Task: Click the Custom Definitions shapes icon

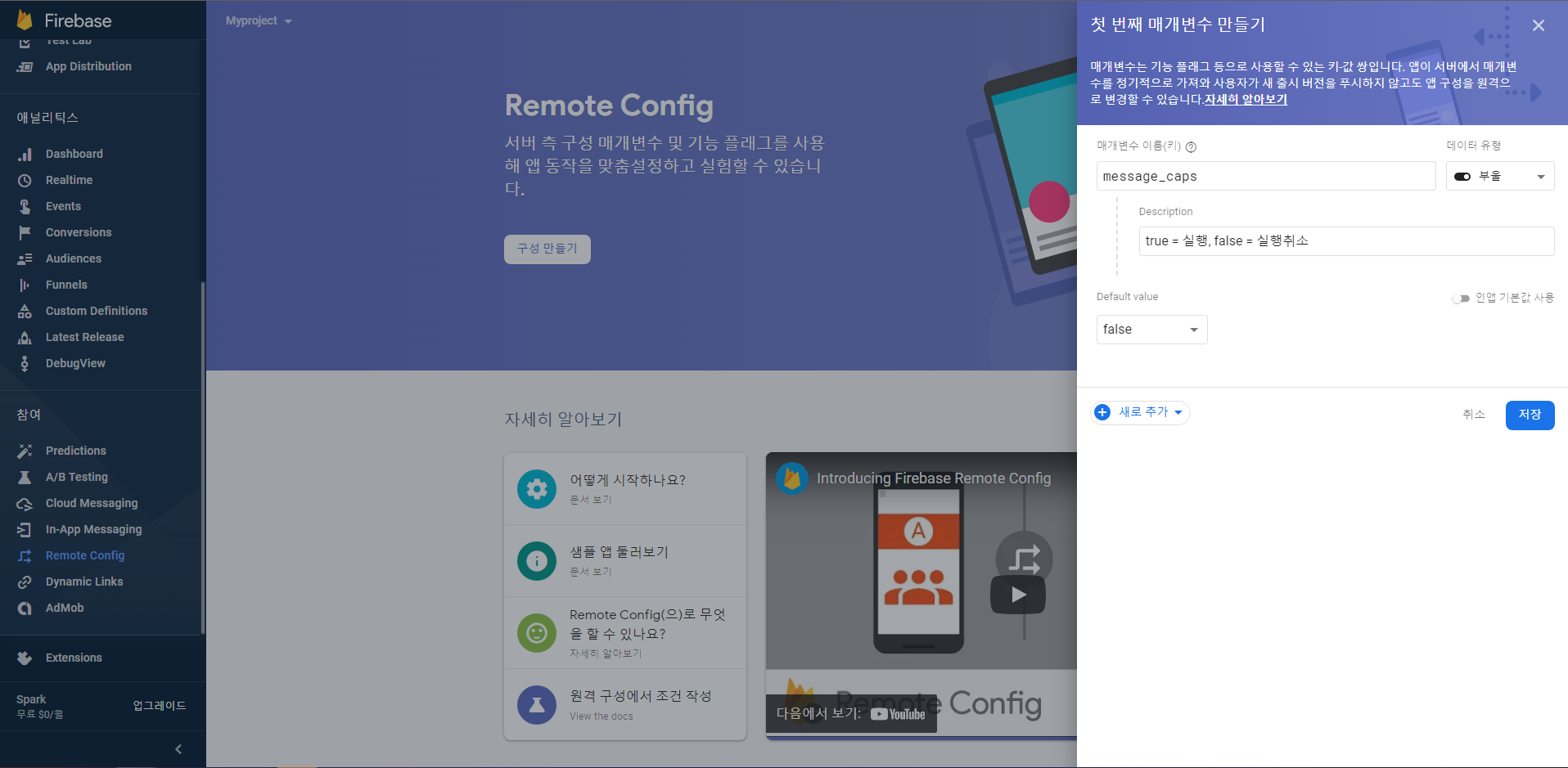Action: click(25, 311)
